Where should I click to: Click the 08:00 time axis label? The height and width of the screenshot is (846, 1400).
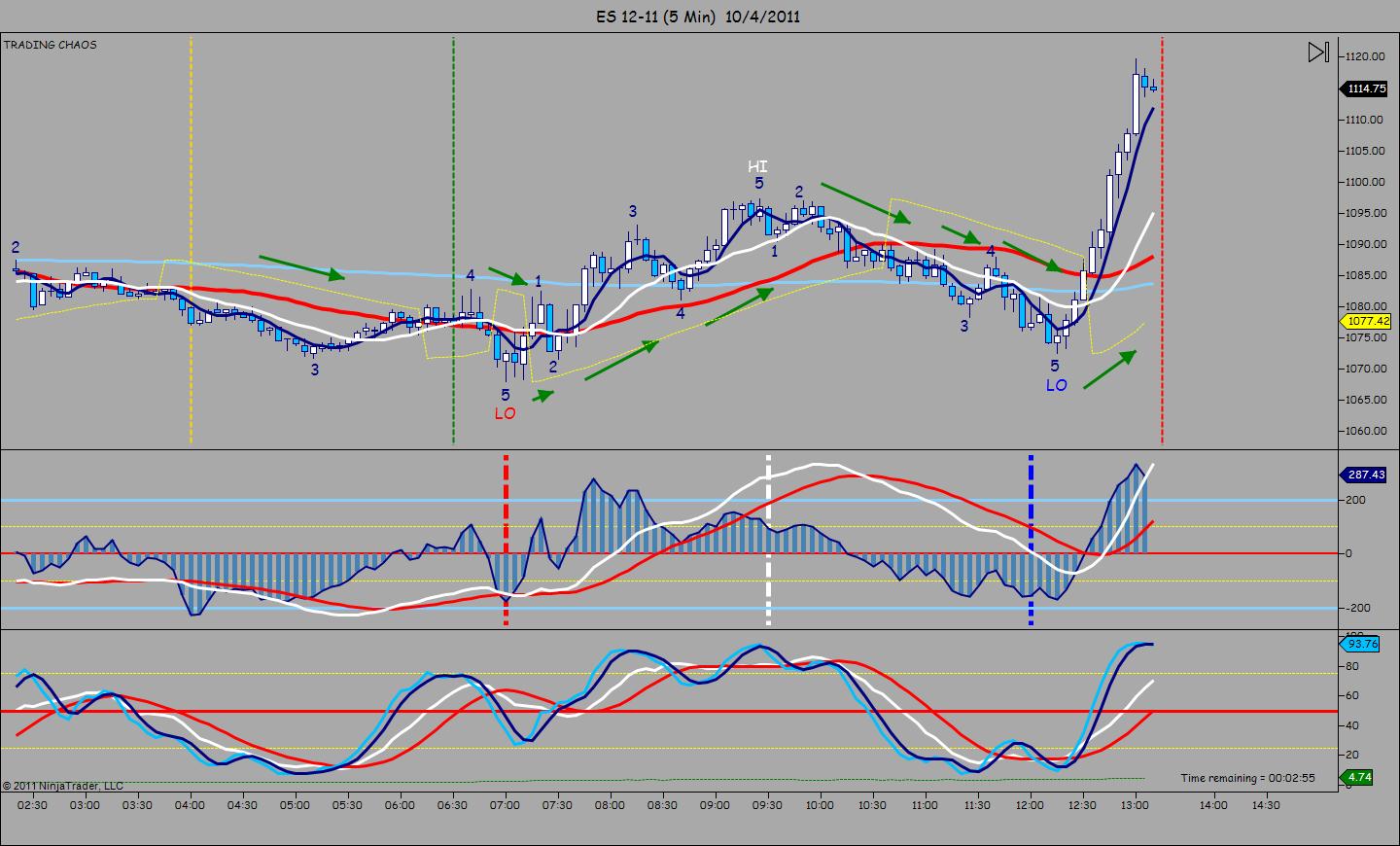(610, 805)
